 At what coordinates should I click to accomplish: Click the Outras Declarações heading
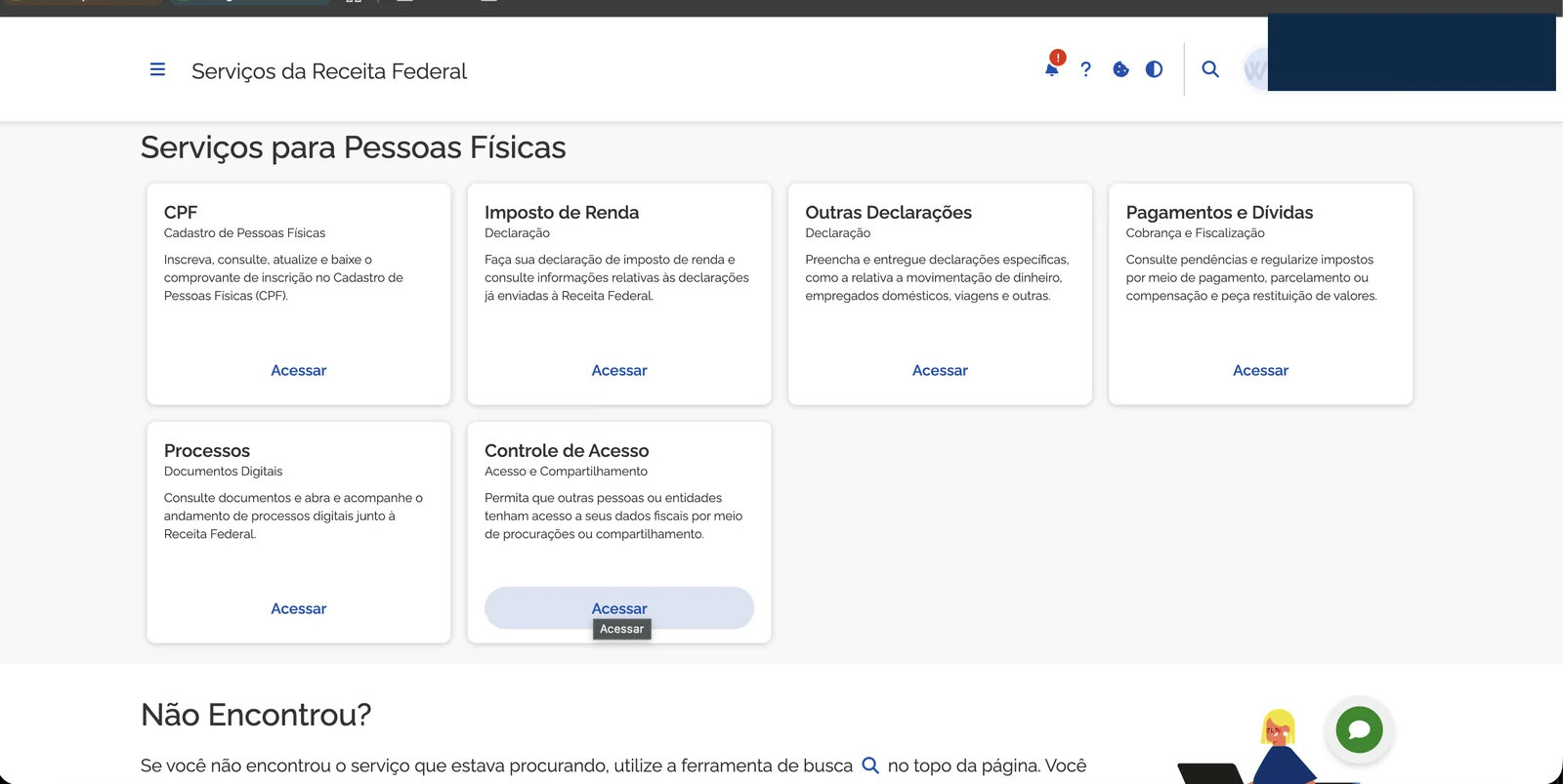click(888, 212)
